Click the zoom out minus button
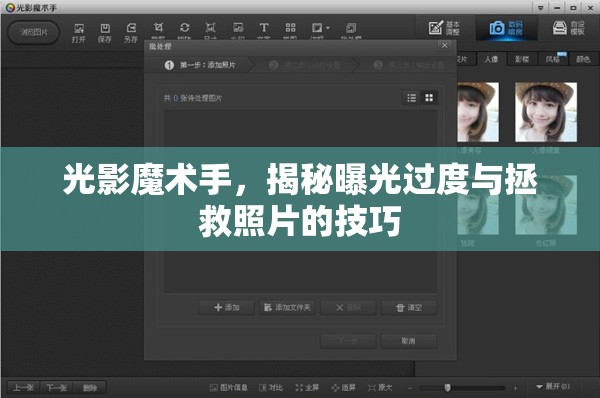Image resolution: width=600 pixels, height=398 pixels. click(x=410, y=388)
